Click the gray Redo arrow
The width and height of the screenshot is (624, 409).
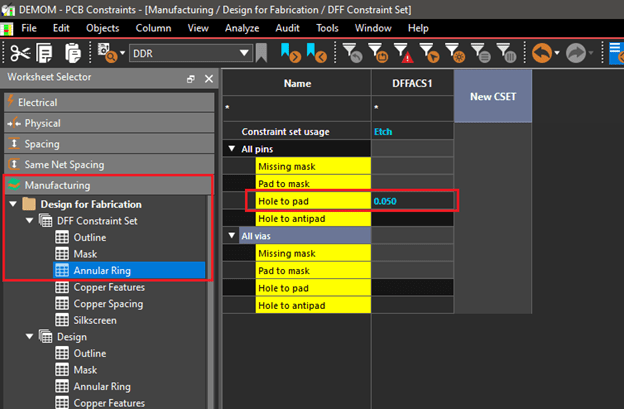(x=576, y=53)
